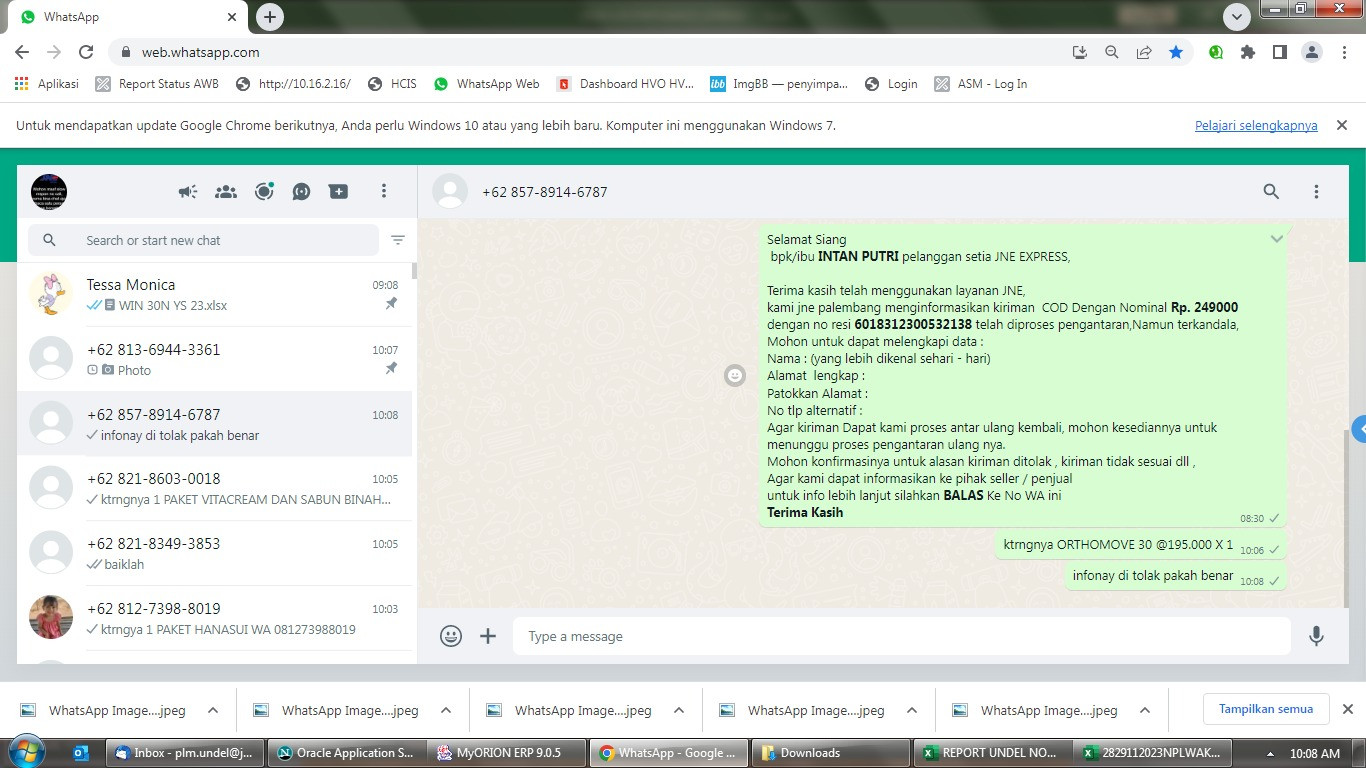Expand options for last WhatsApp Image download
Viewport: 1366px width, 768px height.
coord(1145,710)
